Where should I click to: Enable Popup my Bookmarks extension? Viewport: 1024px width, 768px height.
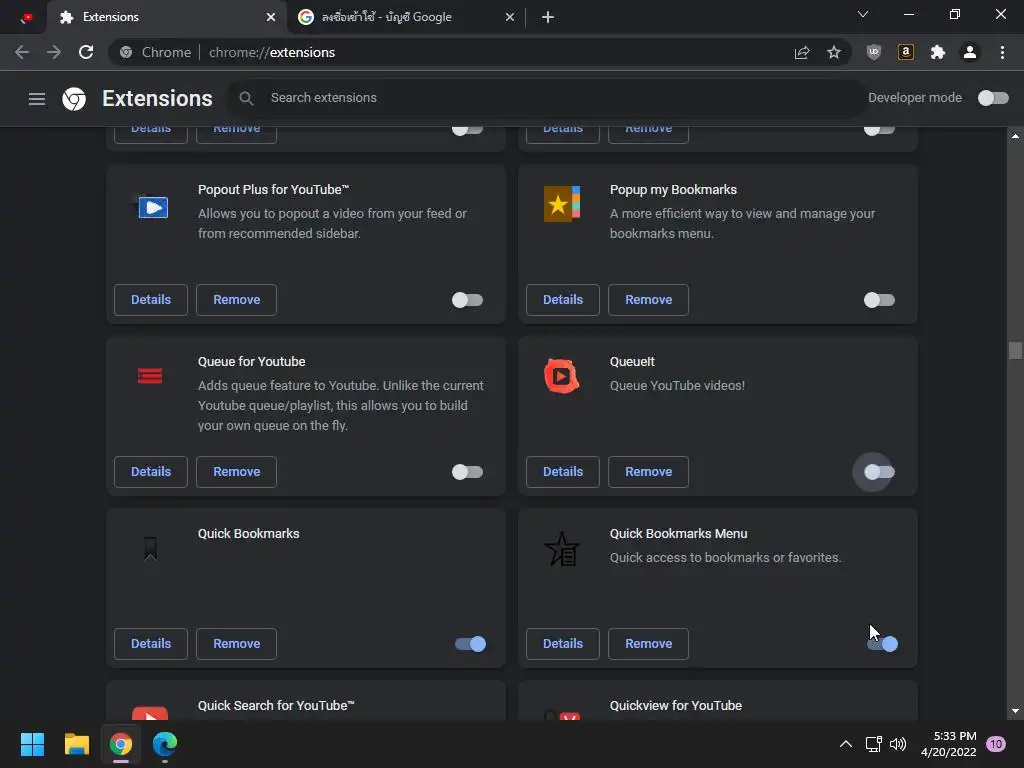879,300
